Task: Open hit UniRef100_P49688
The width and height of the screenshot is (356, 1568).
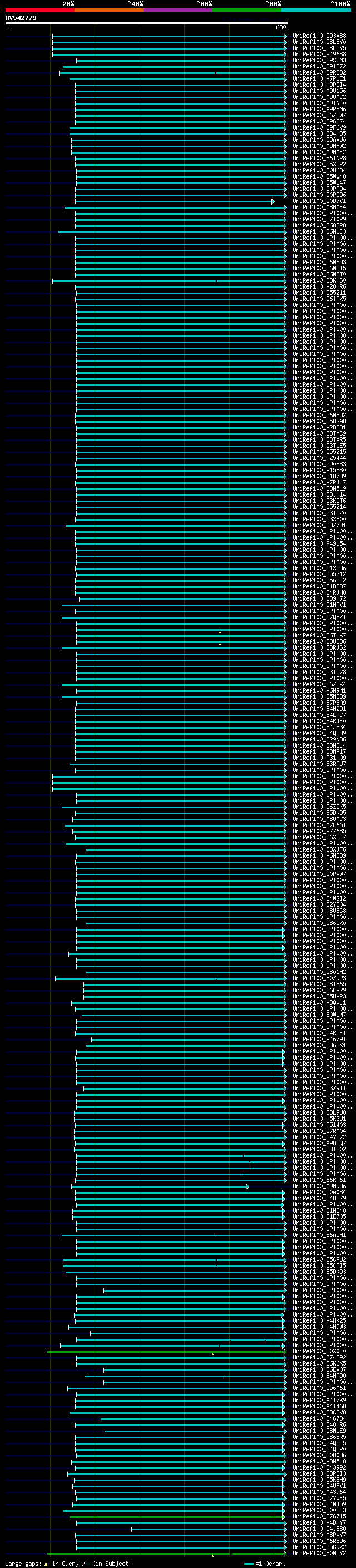Action: (x=319, y=54)
